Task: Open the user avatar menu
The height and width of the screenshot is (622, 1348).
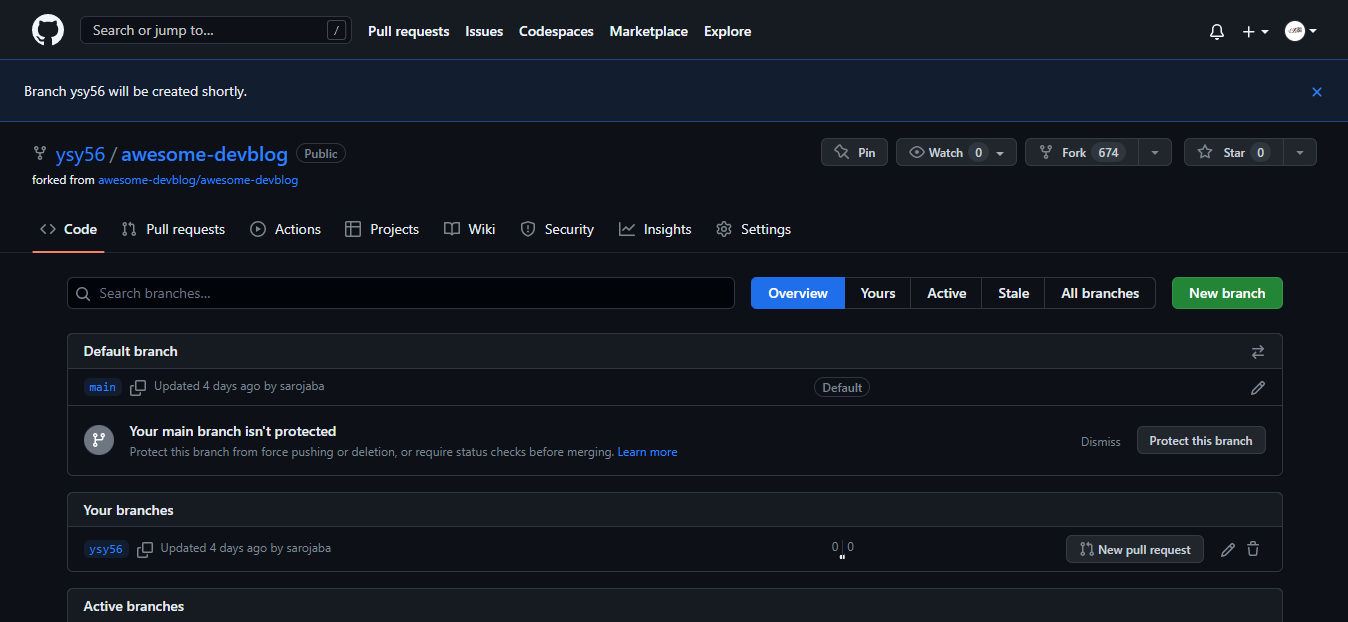Action: click(1300, 31)
